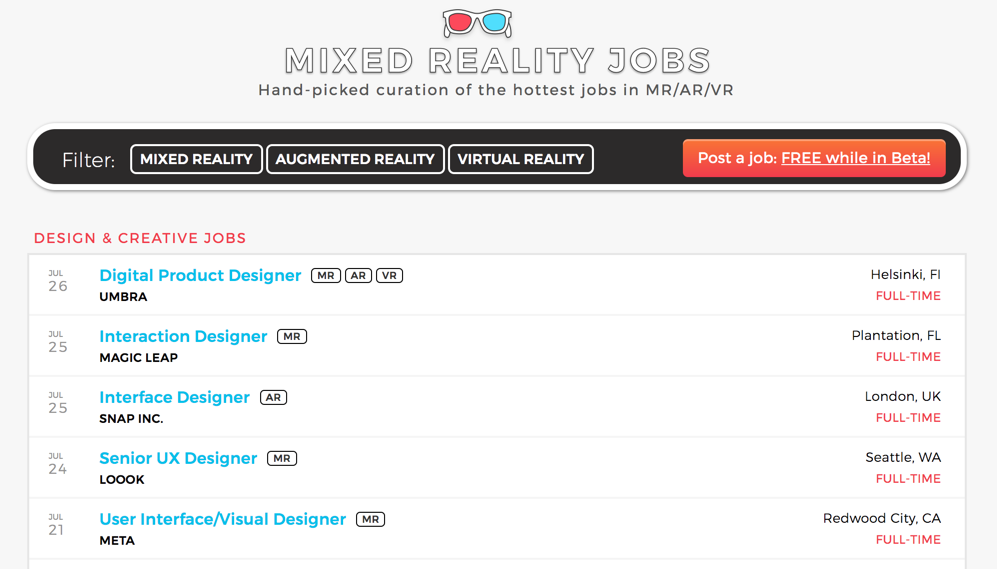This screenshot has width=997, height=569.
Task: Click MR tag beside User Interface/Visual Designer
Action: tap(371, 519)
